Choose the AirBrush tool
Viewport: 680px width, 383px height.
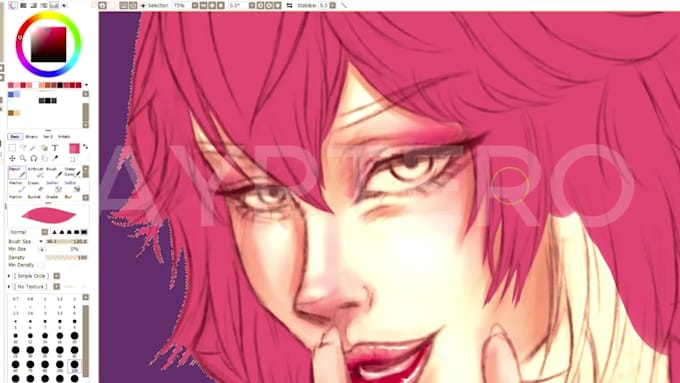tap(36, 173)
